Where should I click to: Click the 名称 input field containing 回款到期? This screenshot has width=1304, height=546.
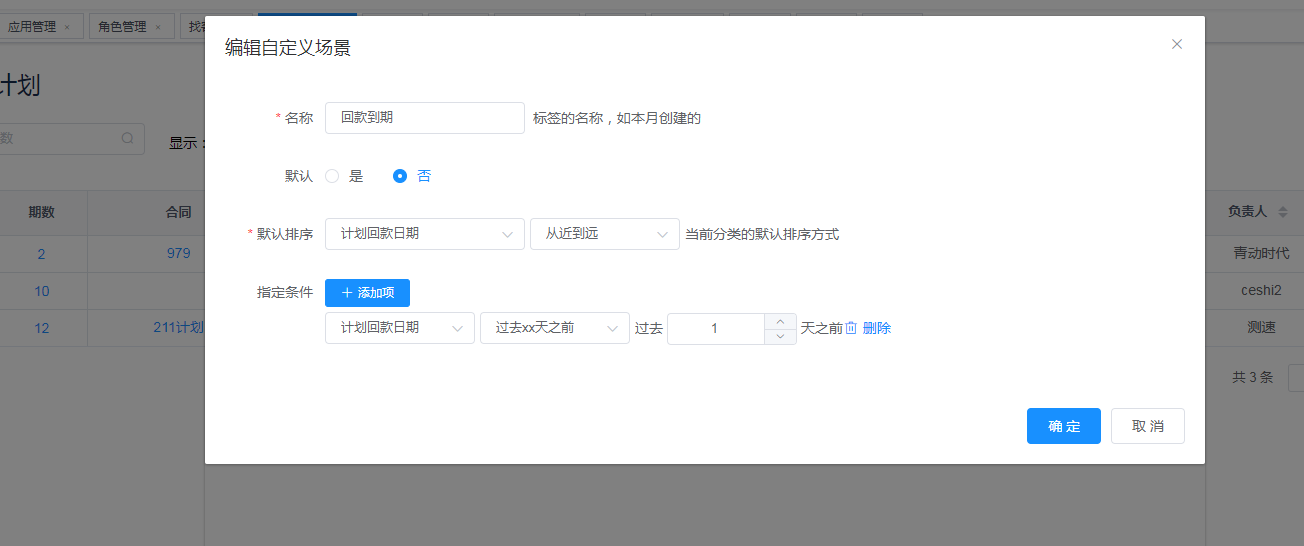(x=424, y=118)
